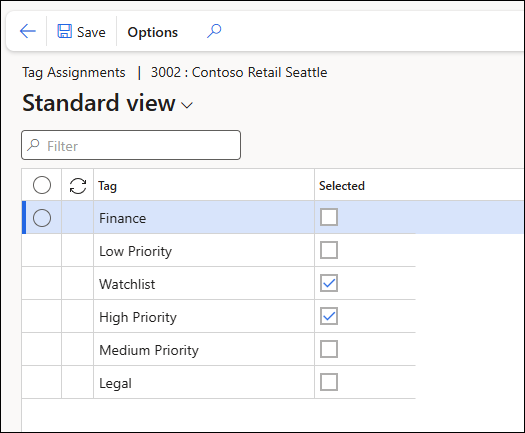Image resolution: width=525 pixels, height=433 pixels.
Task: Select the Legal tag cell
Action: [204, 383]
